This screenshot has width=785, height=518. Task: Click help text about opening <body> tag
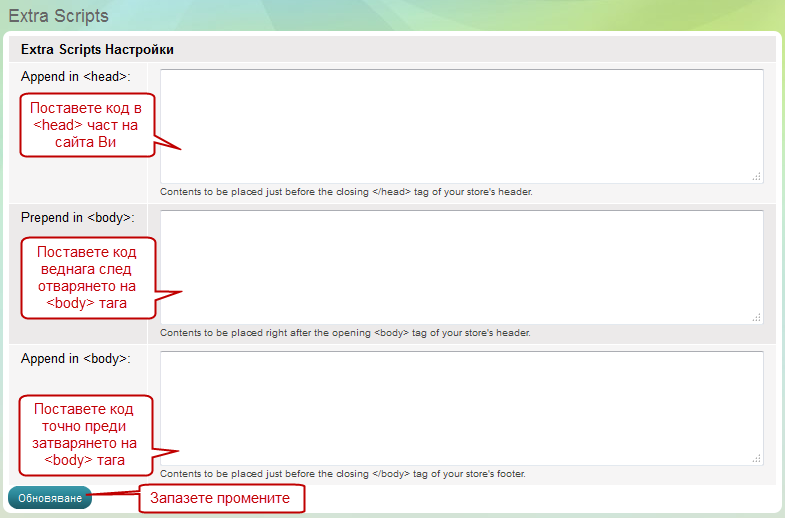pyautogui.click(x=345, y=332)
